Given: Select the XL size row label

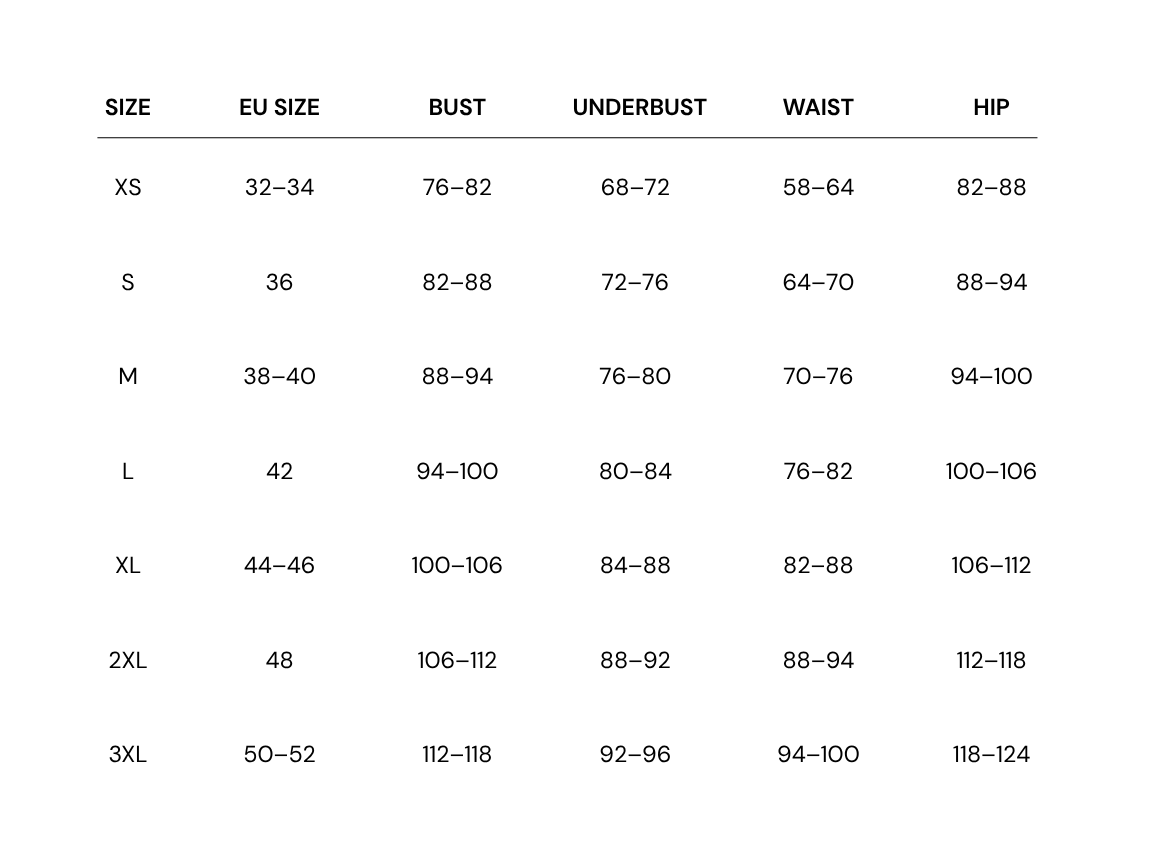Looking at the screenshot, I should [x=128, y=565].
